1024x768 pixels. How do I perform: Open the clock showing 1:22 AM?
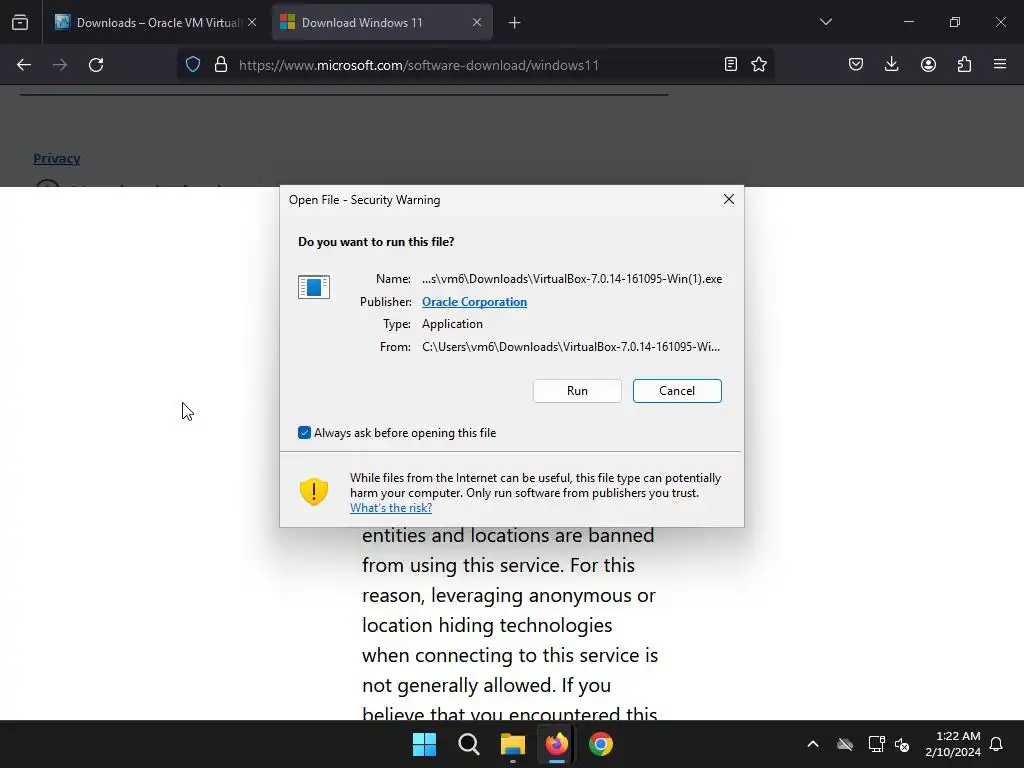[953, 744]
